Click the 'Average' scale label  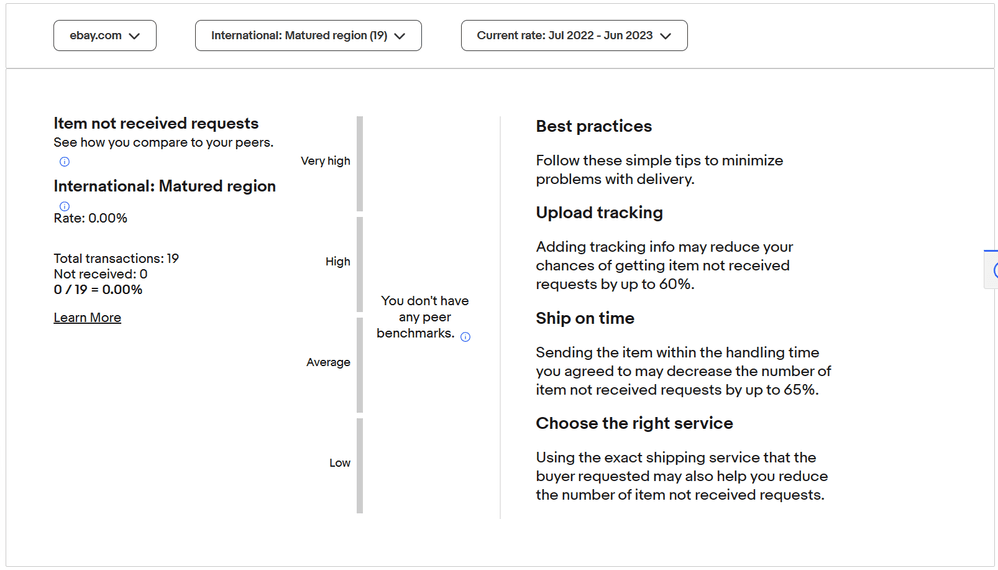tap(328, 362)
